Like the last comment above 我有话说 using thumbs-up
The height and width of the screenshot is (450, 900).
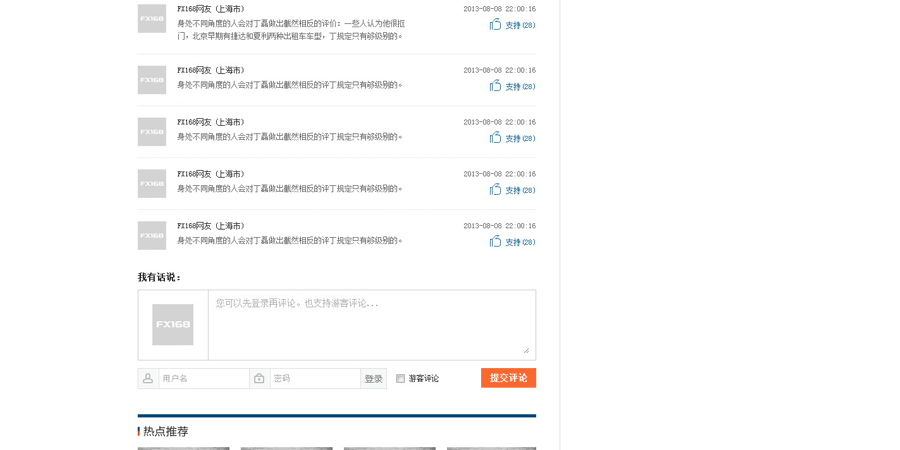[x=495, y=242]
